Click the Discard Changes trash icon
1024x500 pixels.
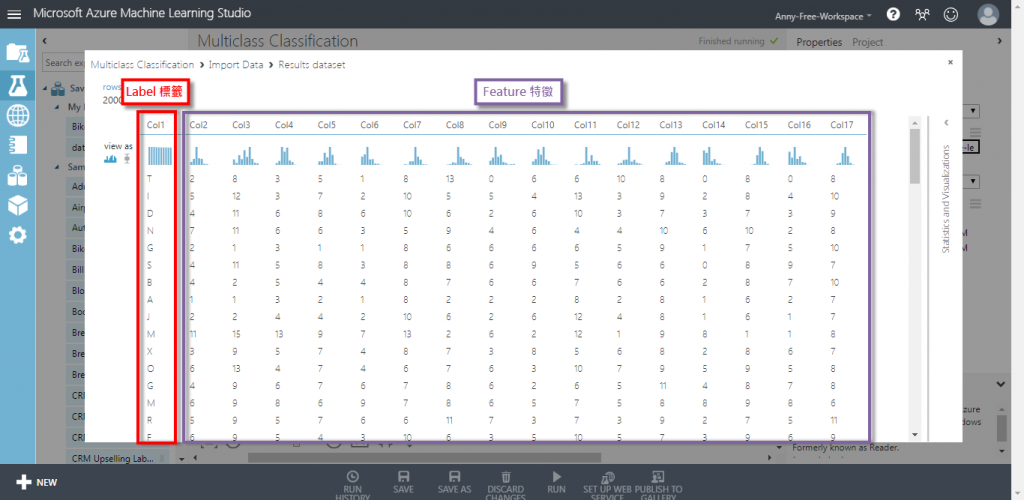tap(505, 477)
